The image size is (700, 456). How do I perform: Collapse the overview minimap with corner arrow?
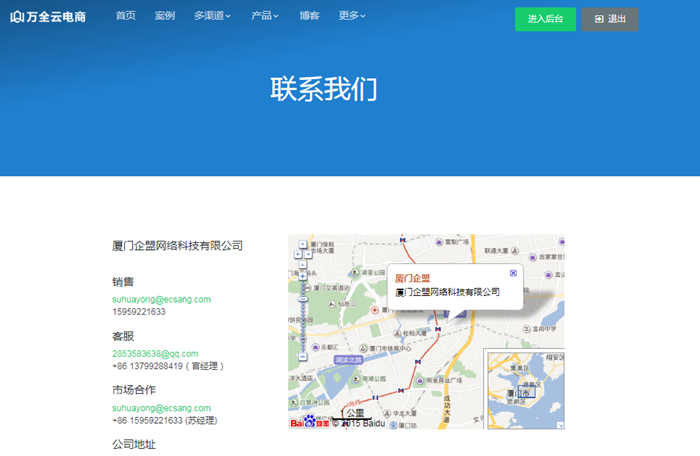point(560,425)
